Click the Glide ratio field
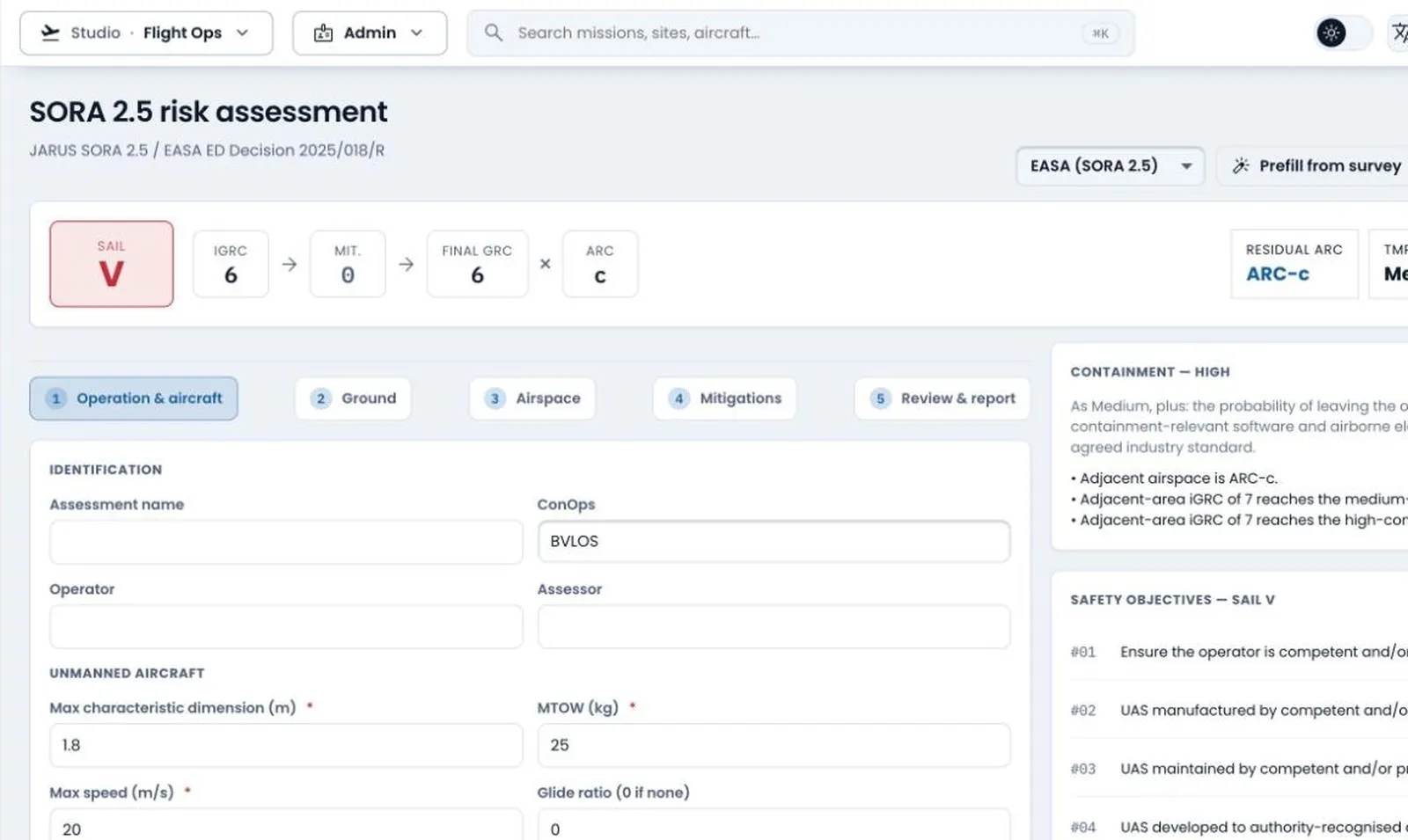The width and height of the screenshot is (1408, 840). (x=774, y=824)
